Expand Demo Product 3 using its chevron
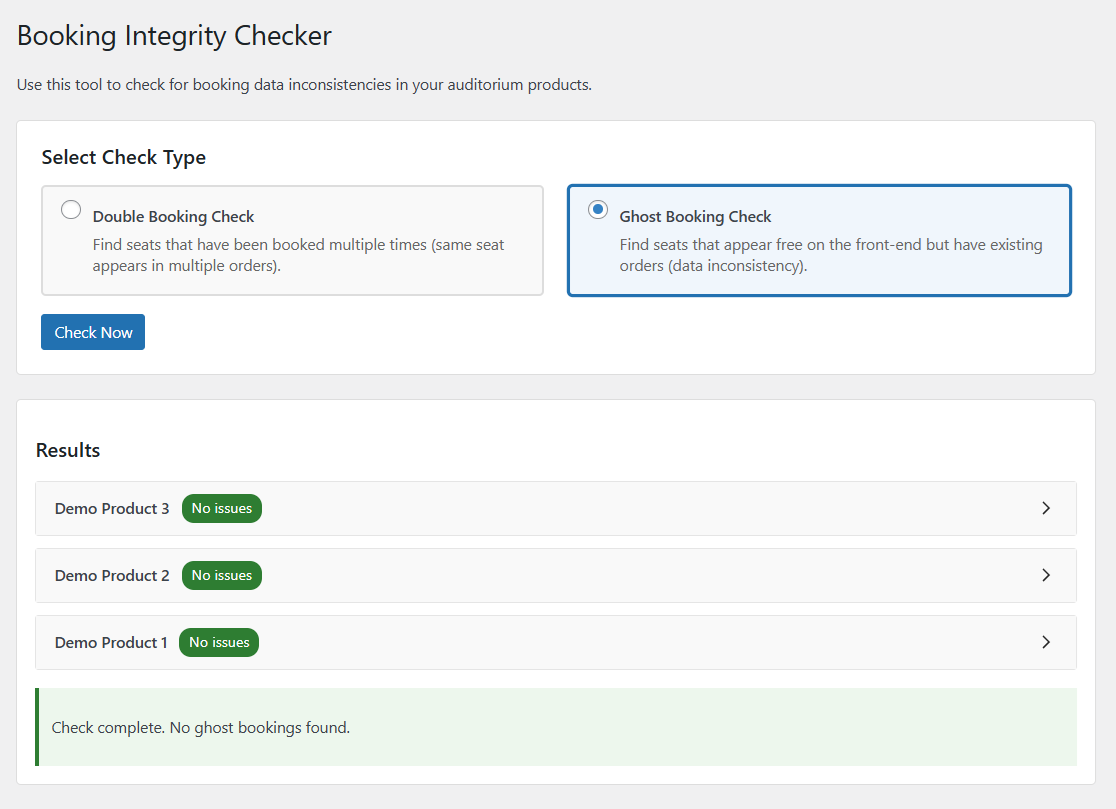Screen dimensions: 1116x809 [1046, 508]
